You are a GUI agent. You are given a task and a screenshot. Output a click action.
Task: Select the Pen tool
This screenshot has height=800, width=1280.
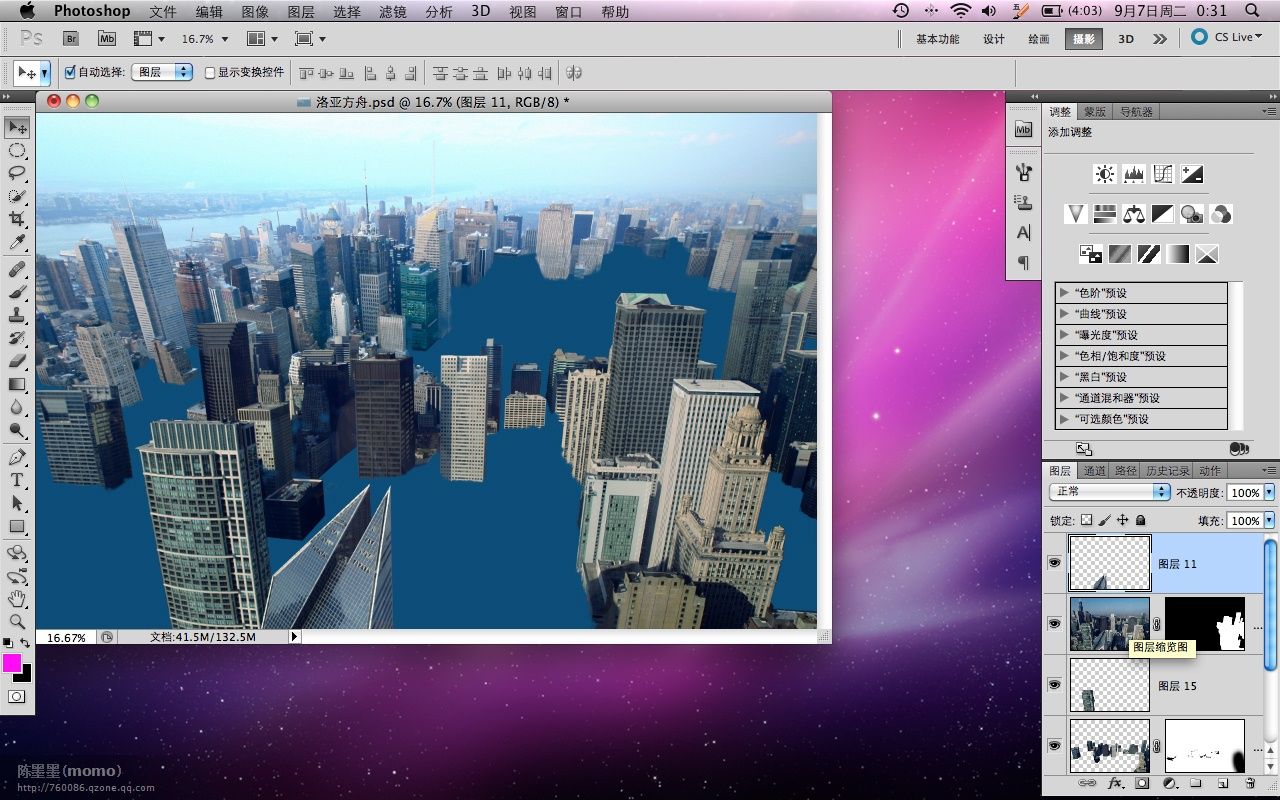coord(17,457)
